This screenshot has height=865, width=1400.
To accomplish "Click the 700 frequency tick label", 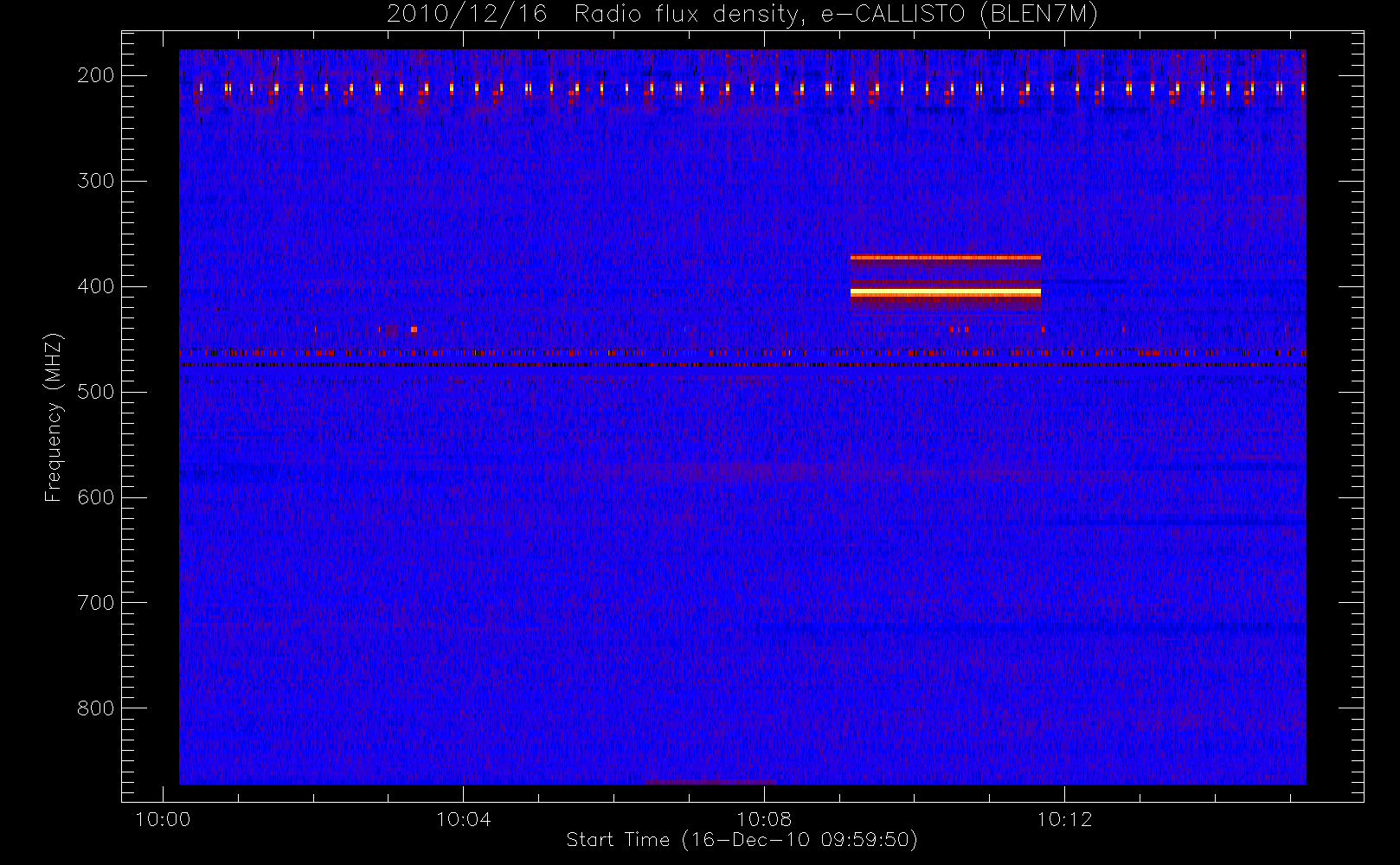I will [95, 603].
